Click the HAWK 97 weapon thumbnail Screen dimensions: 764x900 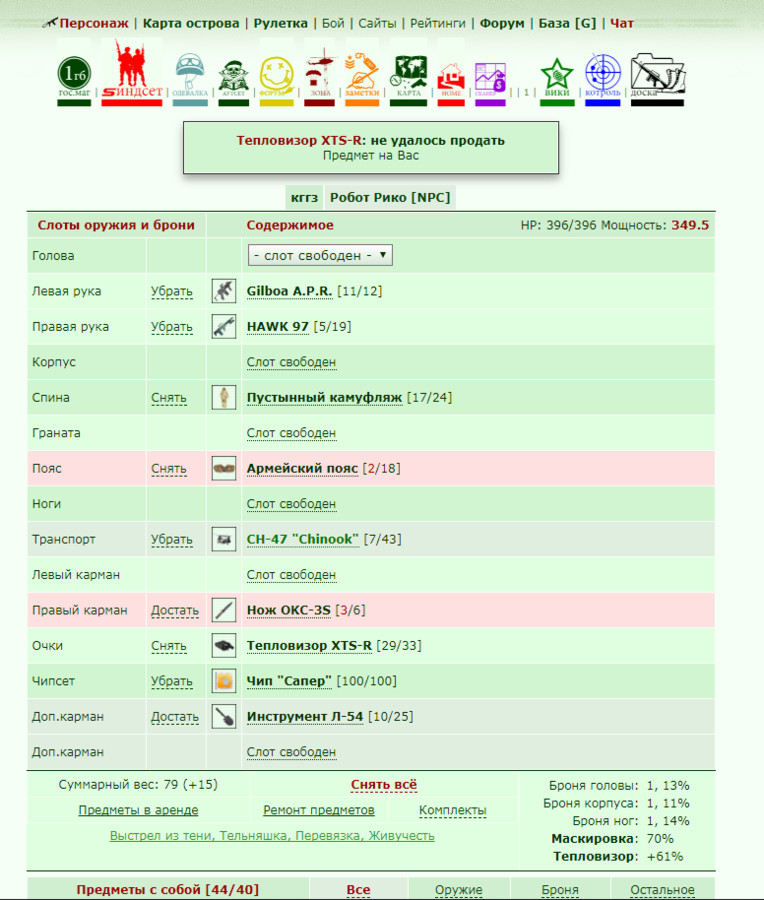pos(224,327)
